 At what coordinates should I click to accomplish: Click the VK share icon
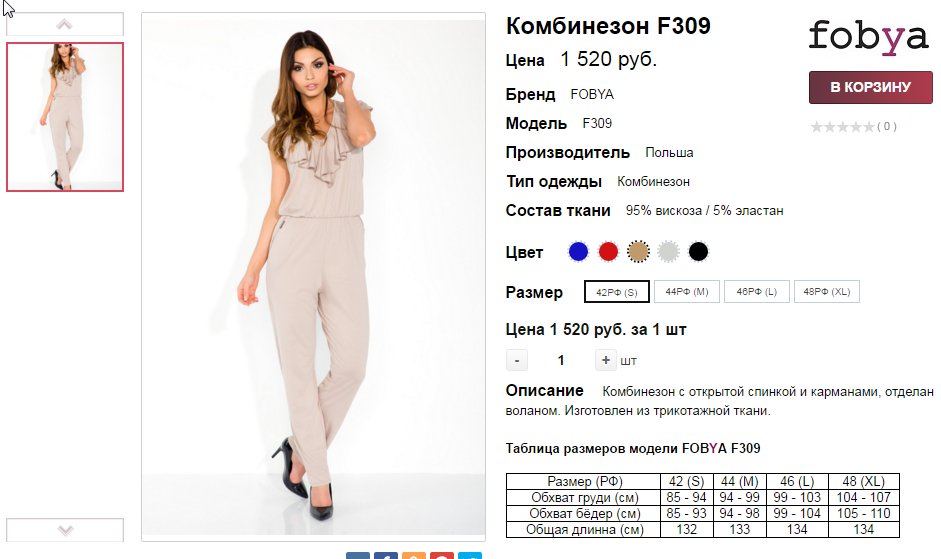(x=358, y=556)
